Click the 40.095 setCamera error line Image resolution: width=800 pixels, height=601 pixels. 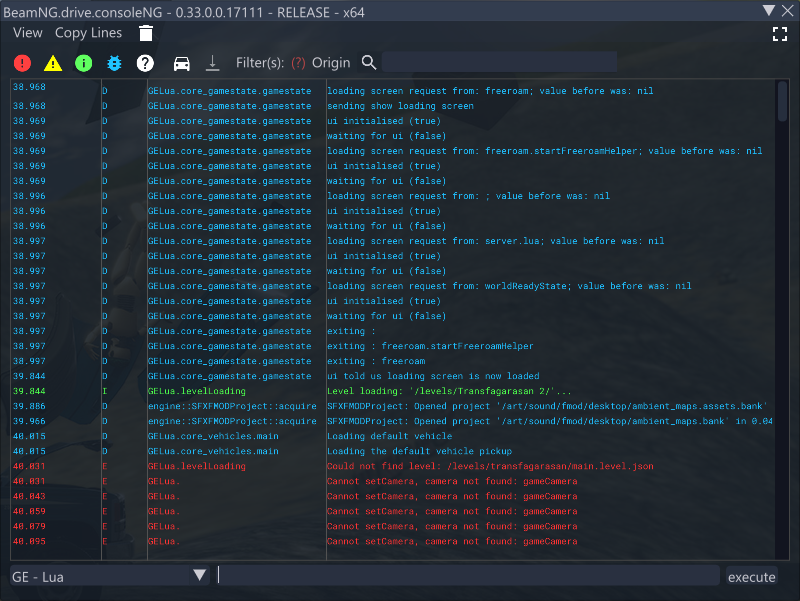452,541
